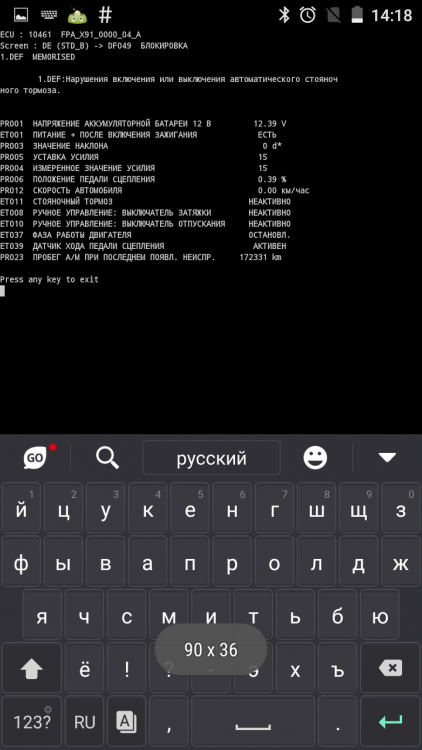Tap the у key
This screenshot has height=750, width=422.
point(105,508)
